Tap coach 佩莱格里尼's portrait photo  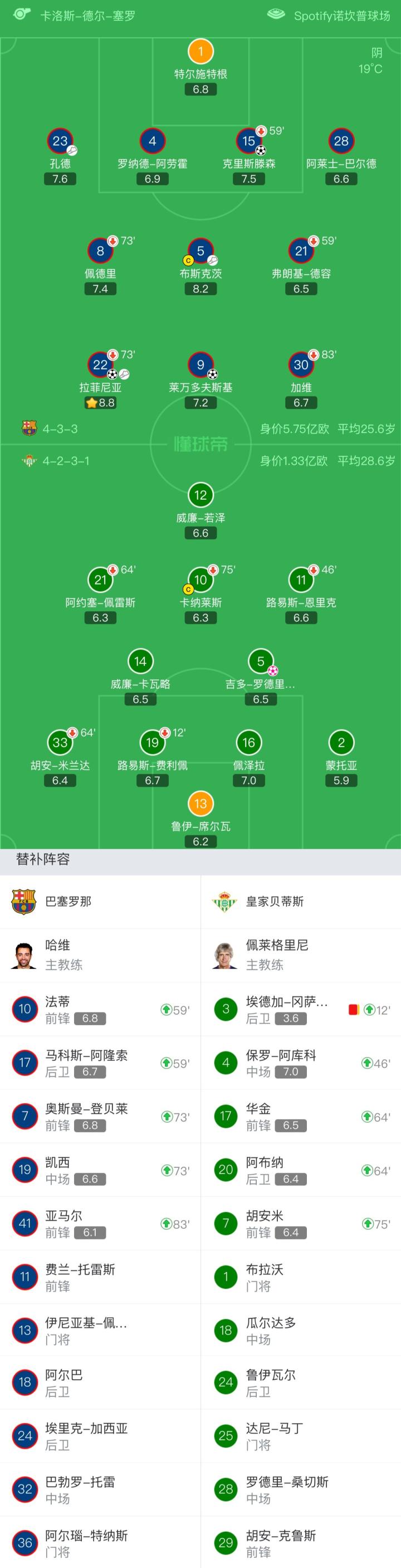[225, 955]
